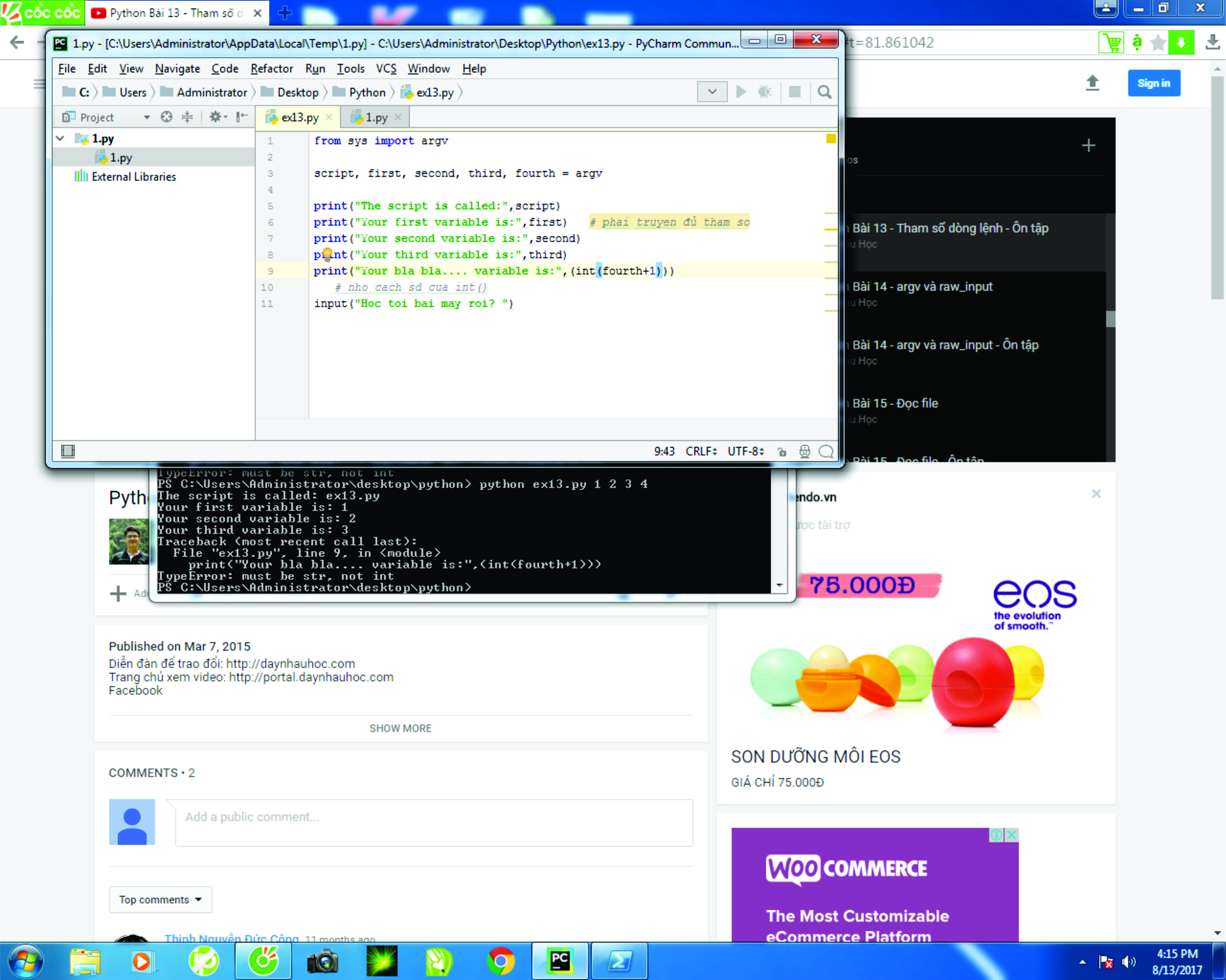
Task: Click Scroll from Source target icon
Action: click(x=166, y=117)
